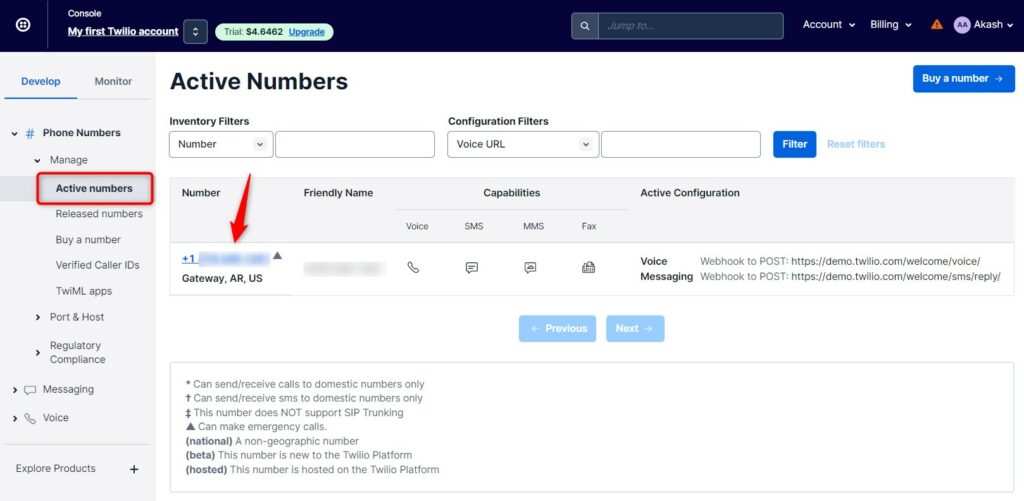Screen dimensions: 1024x501
Task: Click the plus icon beside Explore Products
Action: [134, 469]
